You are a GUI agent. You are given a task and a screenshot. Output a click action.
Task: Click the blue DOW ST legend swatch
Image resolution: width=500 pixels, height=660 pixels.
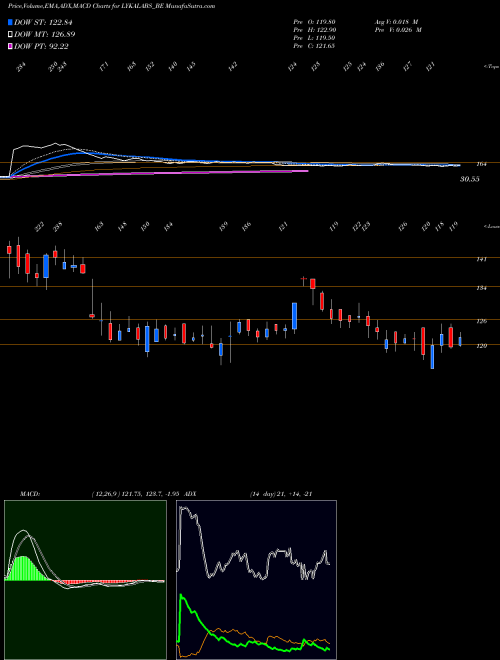[x=10, y=22]
